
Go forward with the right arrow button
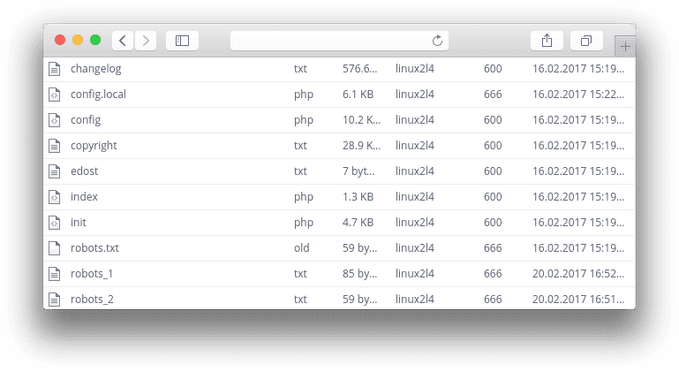tap(146, 41)
